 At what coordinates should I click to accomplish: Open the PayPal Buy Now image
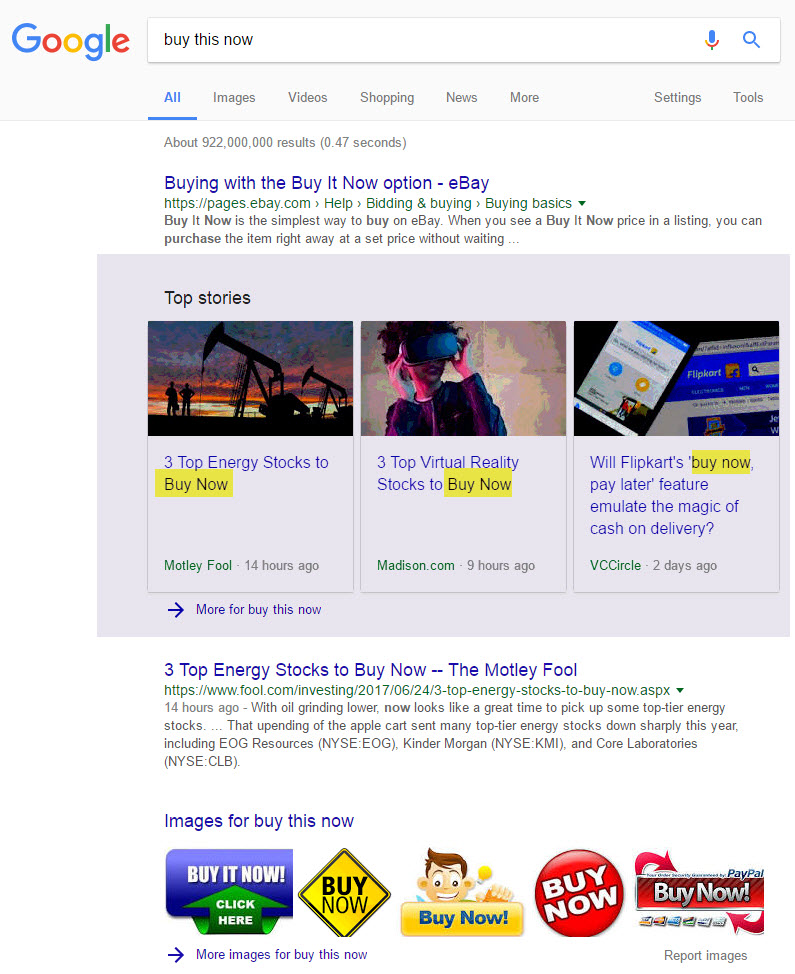click(699, 892)
